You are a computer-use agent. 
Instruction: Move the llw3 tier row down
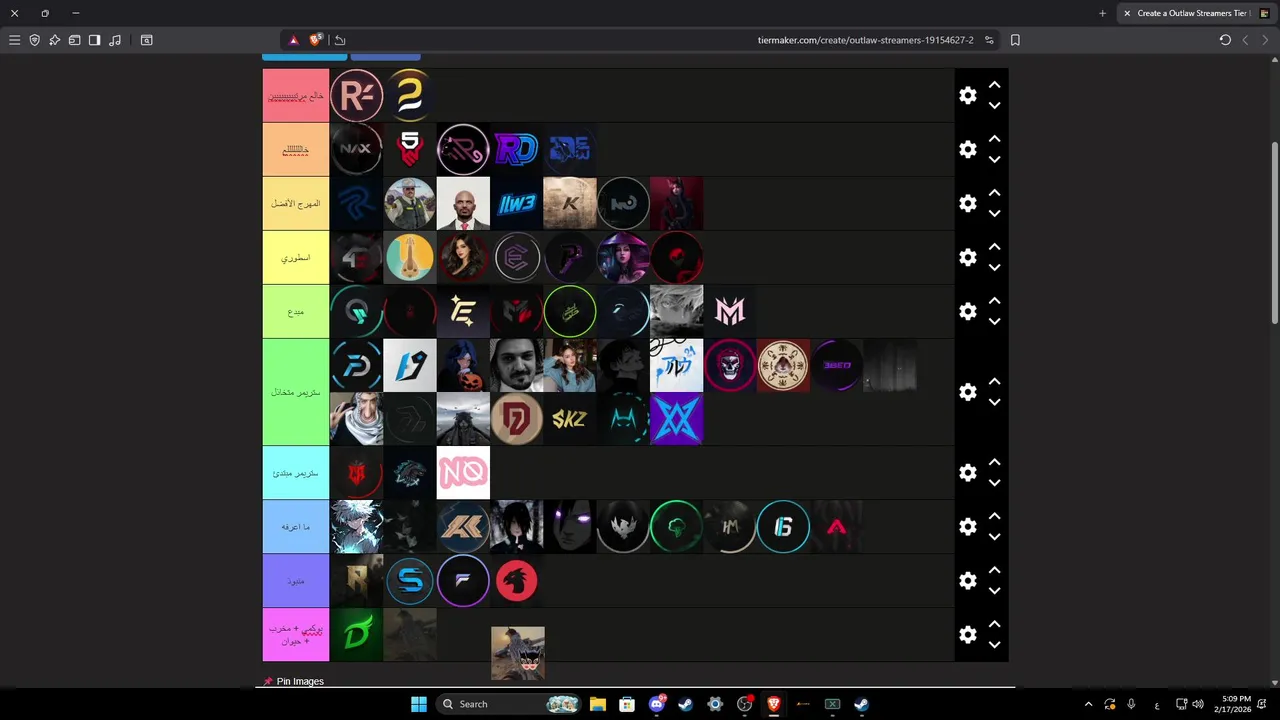coord(994,213)
